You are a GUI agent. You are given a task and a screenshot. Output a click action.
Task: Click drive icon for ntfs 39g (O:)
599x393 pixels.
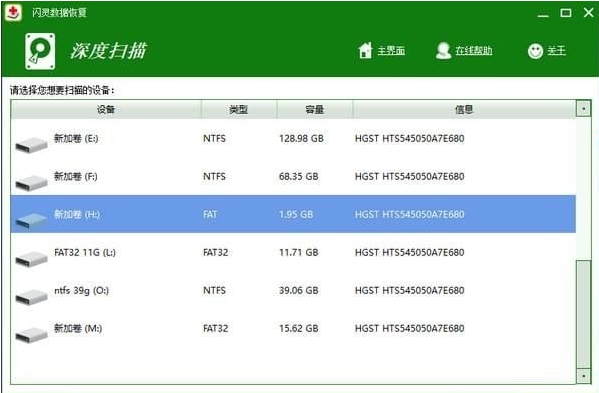31,297
